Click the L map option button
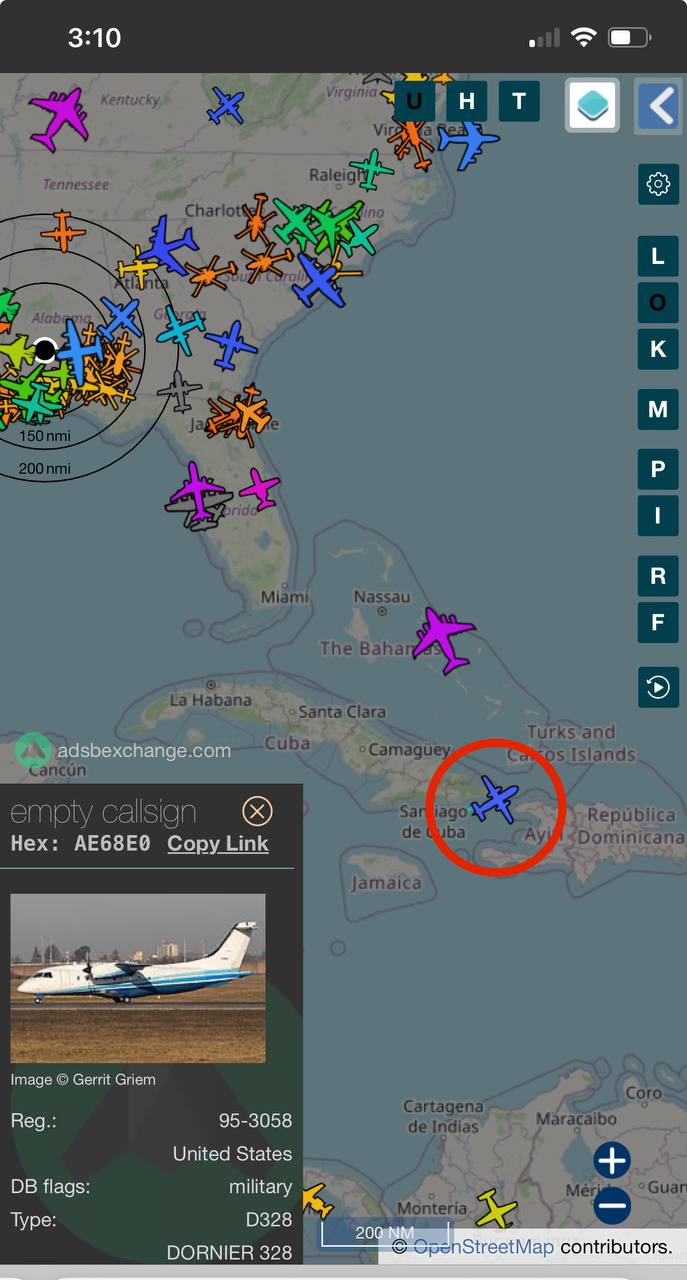Viewport: 687px width, 1280px height. click(658, 256)
